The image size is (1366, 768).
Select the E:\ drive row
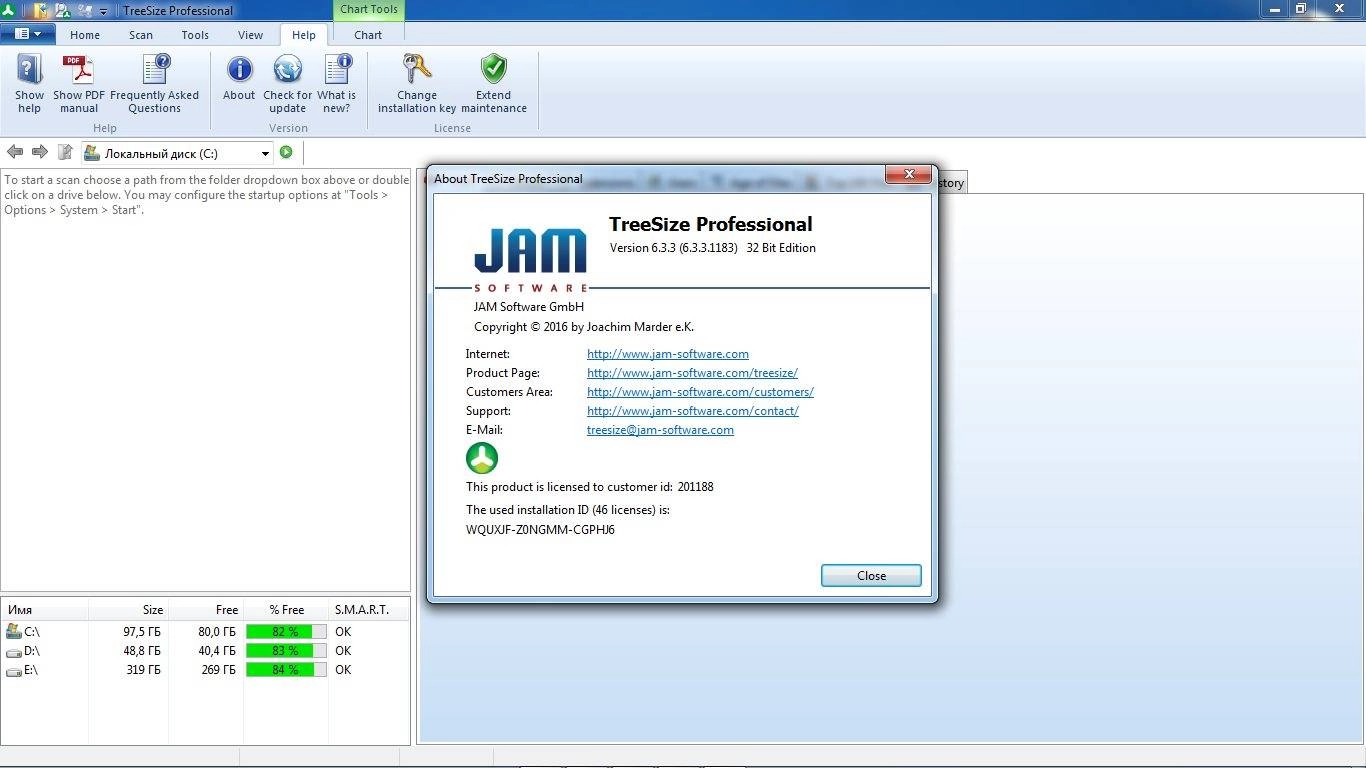tap(205, 669)
